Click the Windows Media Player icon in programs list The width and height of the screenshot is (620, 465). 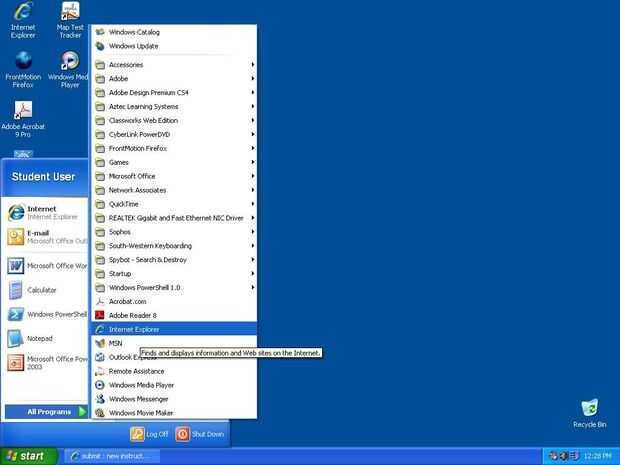coord(100,385)
